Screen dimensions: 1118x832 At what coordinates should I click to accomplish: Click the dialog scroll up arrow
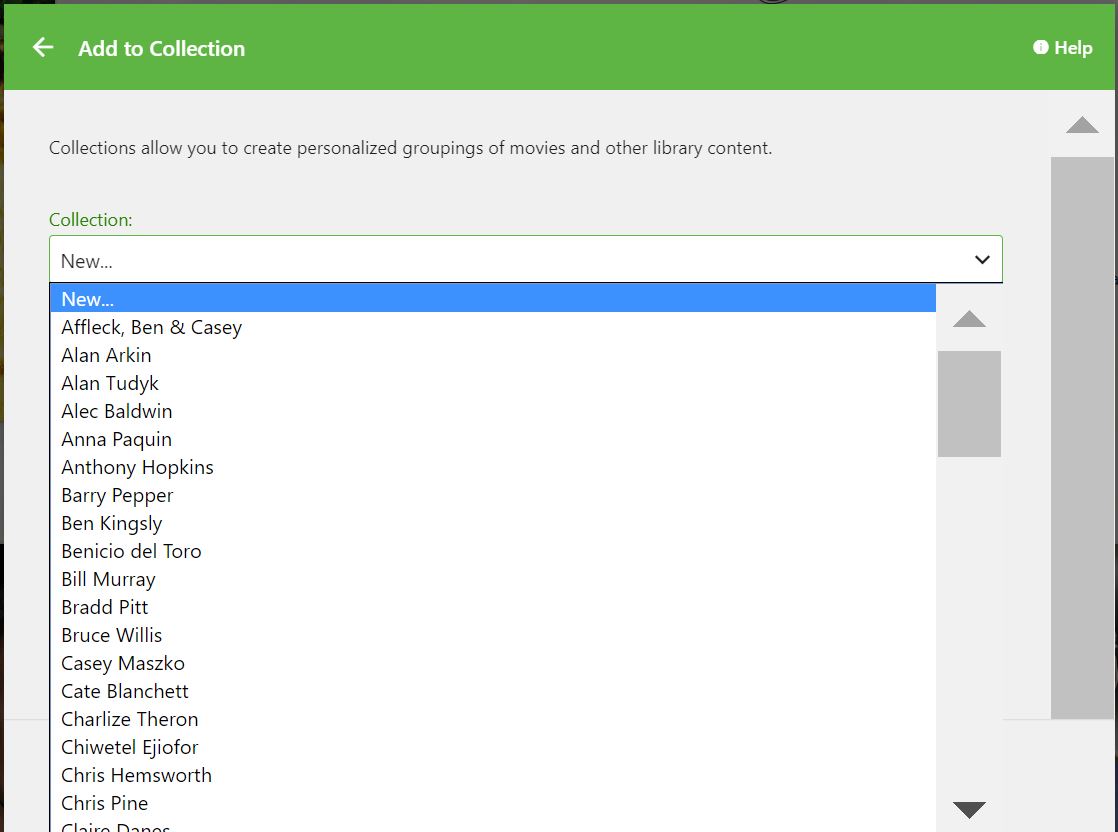point(1082,125)
